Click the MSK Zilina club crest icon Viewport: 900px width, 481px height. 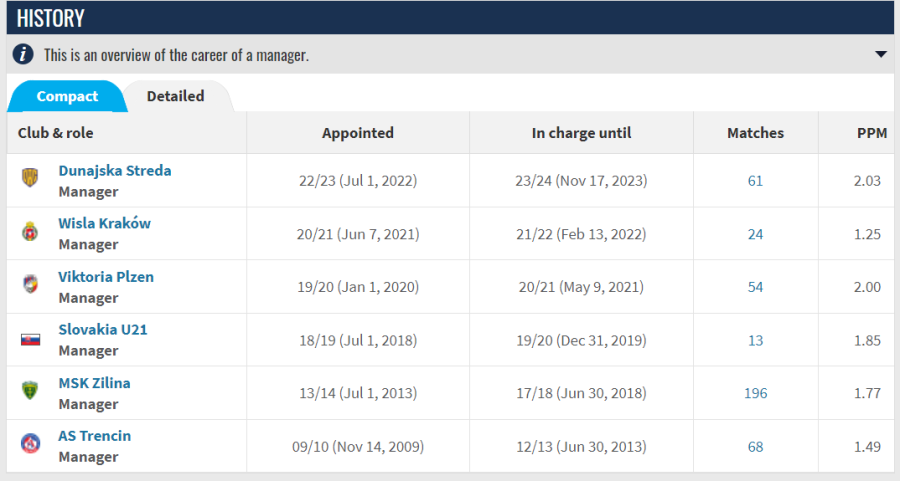pyautogui.click(x=30, y=390)
